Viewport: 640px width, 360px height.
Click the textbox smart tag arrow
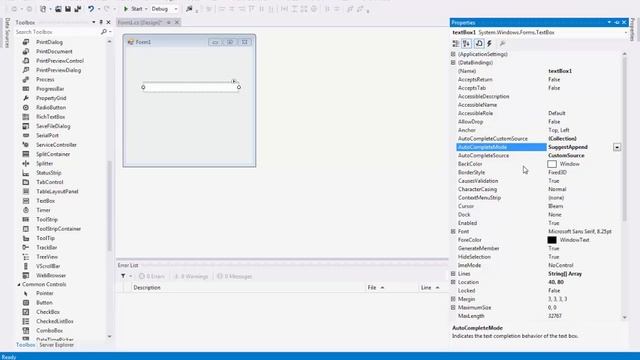click(x=234, y=81)
